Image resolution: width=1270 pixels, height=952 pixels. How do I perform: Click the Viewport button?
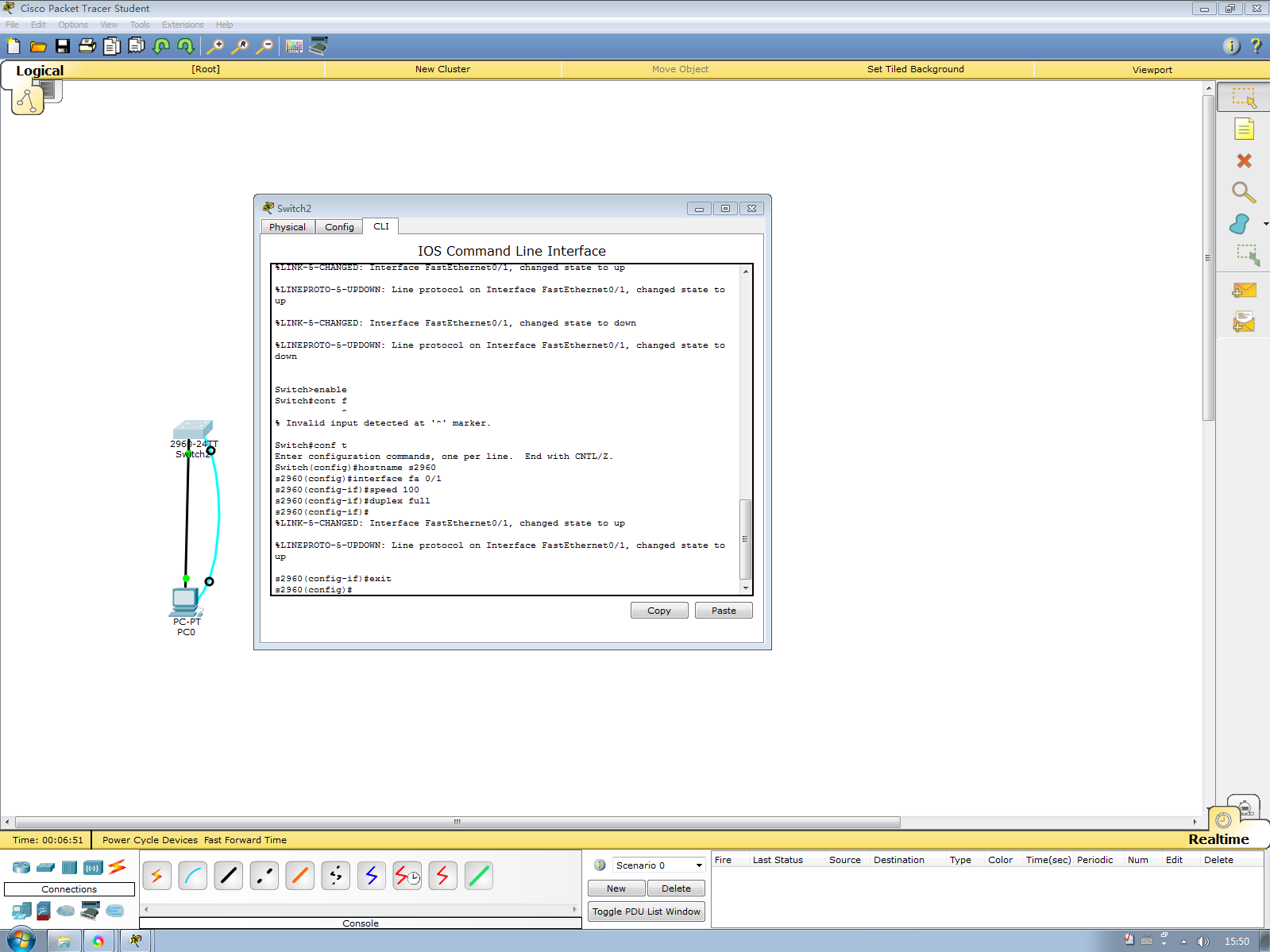(x=1152, y=70)
